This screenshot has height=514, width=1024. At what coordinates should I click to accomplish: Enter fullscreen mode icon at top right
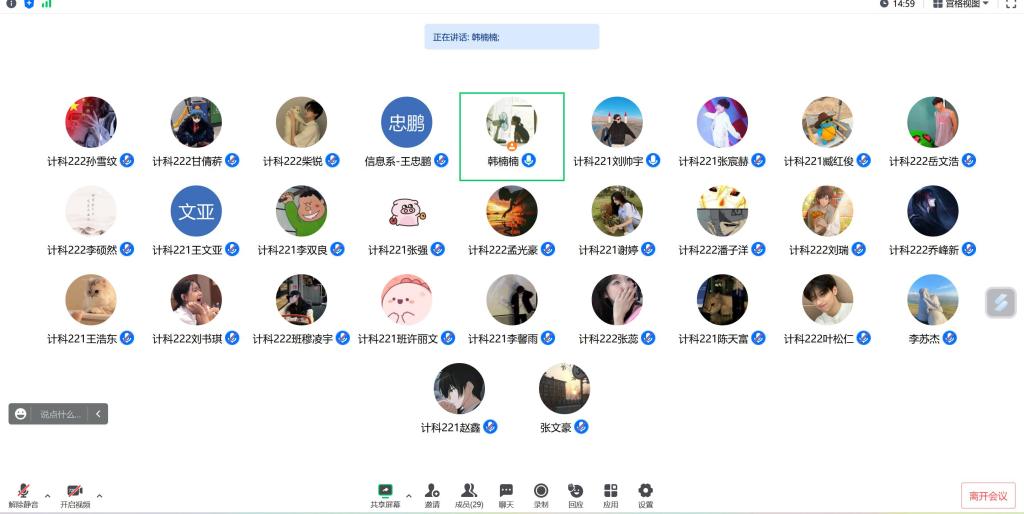pyautogui.click(x=1011, y=4)
